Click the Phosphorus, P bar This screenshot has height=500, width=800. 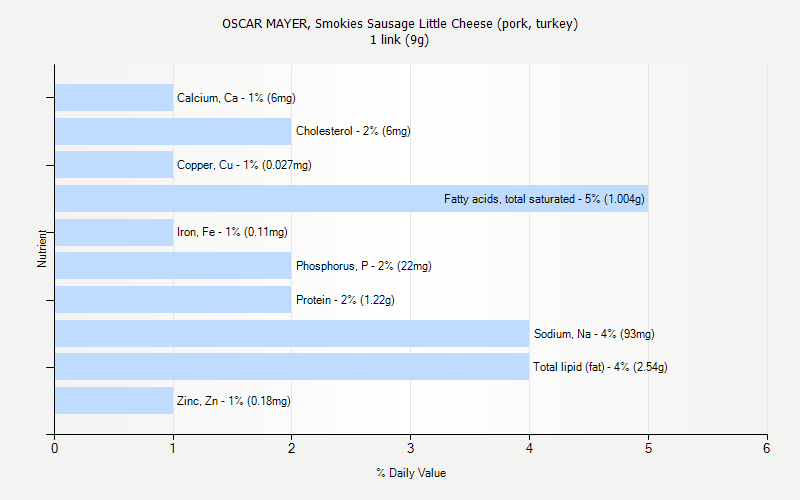[x=173, y=266]
